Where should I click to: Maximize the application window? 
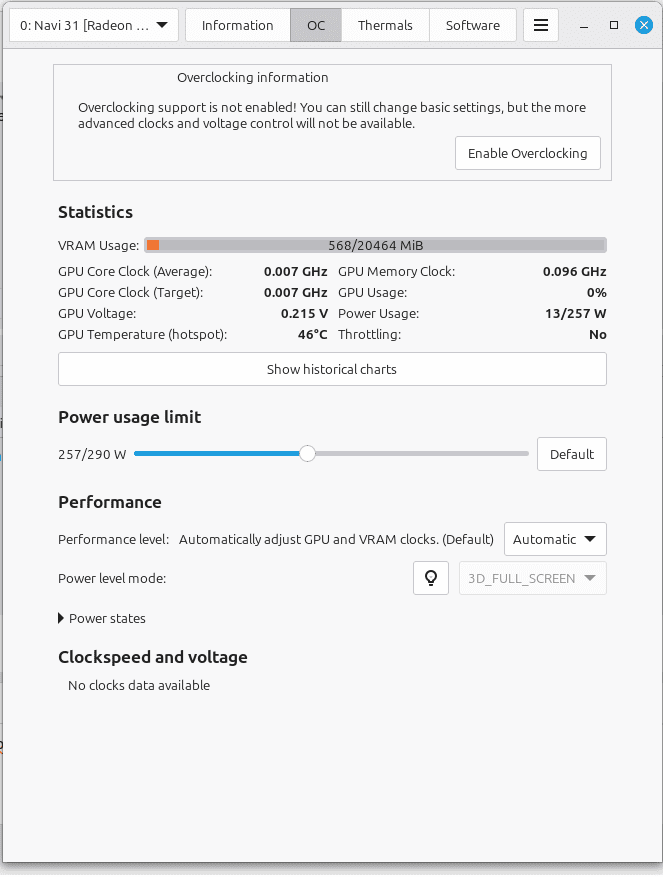point(614,24)
